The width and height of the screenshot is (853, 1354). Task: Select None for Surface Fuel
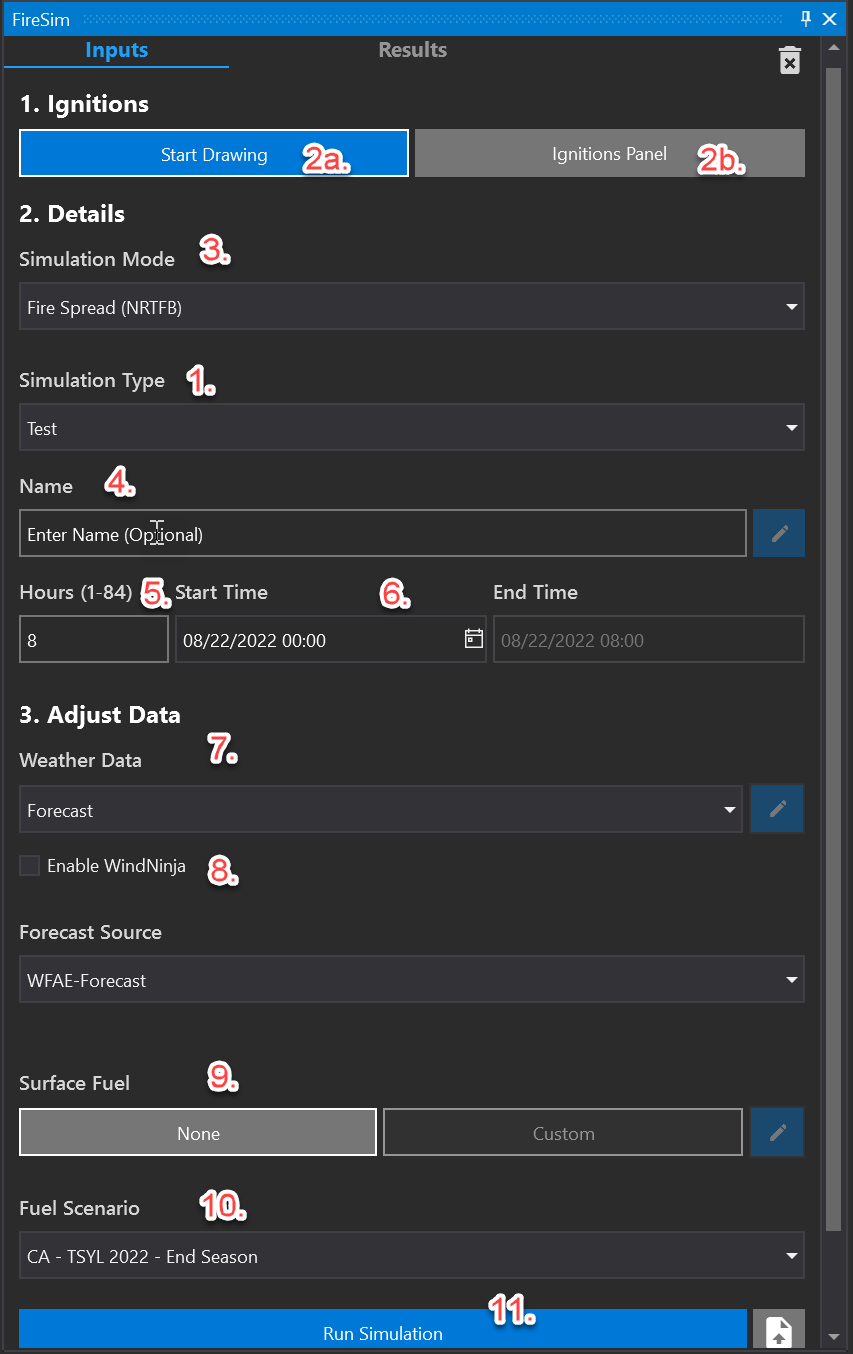[198, 1133]
